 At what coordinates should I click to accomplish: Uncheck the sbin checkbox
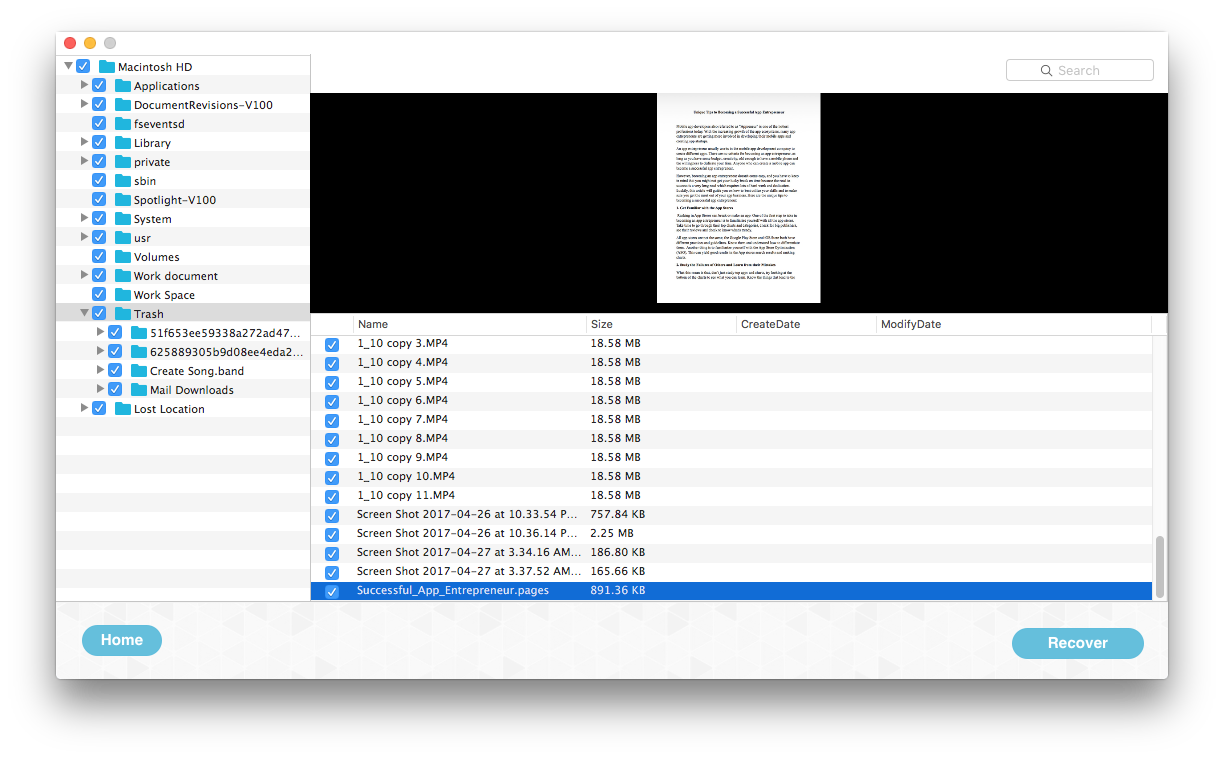pos(99,181)
